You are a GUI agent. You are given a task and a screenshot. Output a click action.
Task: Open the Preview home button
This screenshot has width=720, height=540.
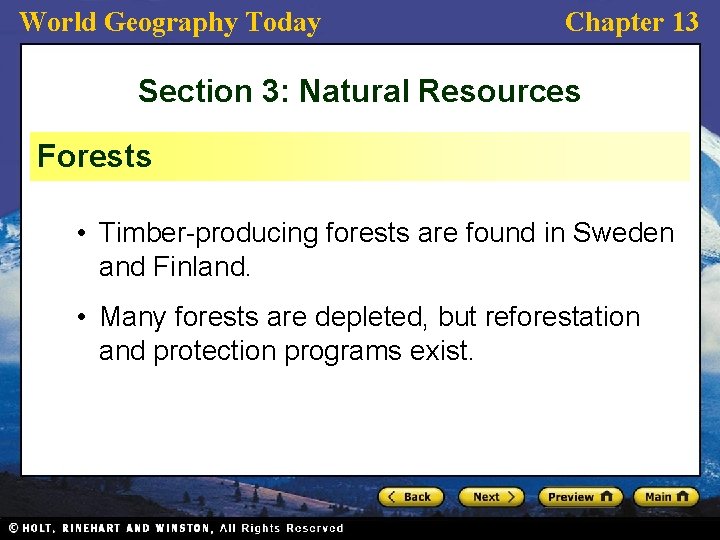[580, 497]
